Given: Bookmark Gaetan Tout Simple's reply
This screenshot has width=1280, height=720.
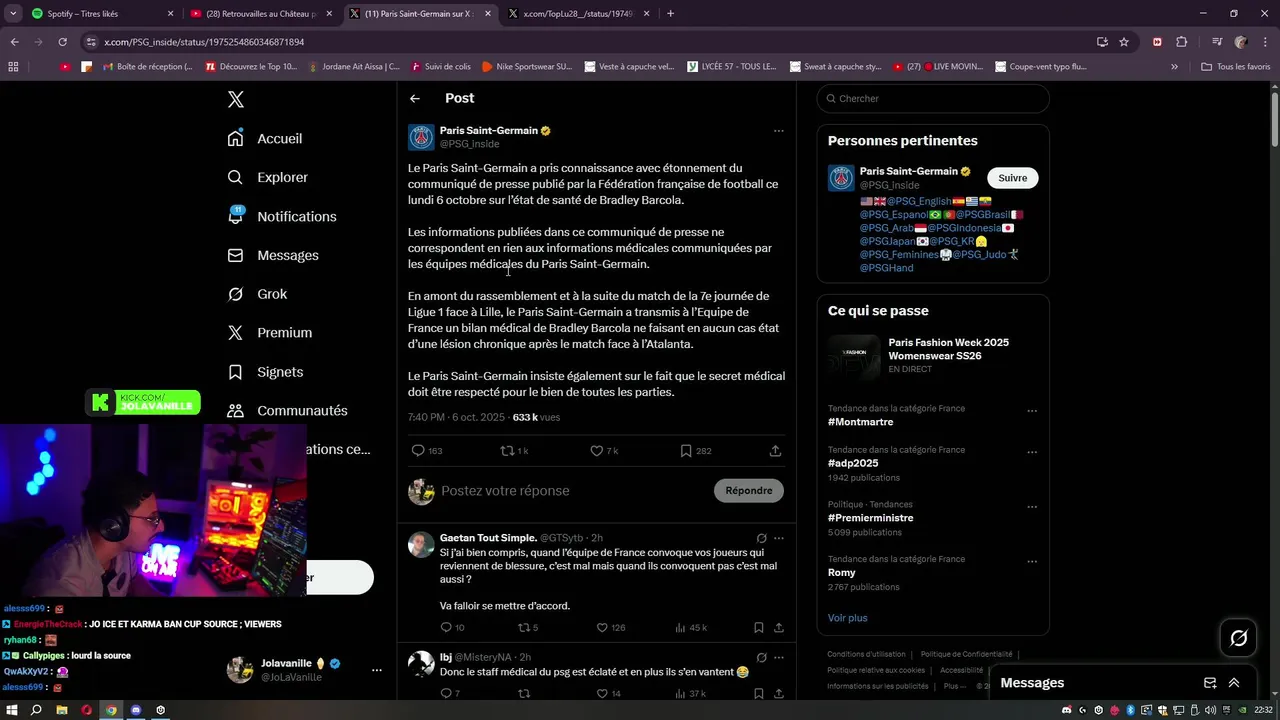Looking at the screenshot, I should (759, 628).
